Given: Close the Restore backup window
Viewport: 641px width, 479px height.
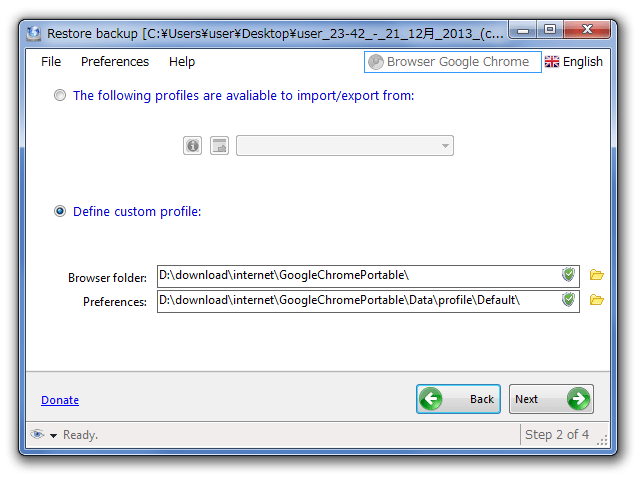Looking at the screenshot, I should (587, 30).
